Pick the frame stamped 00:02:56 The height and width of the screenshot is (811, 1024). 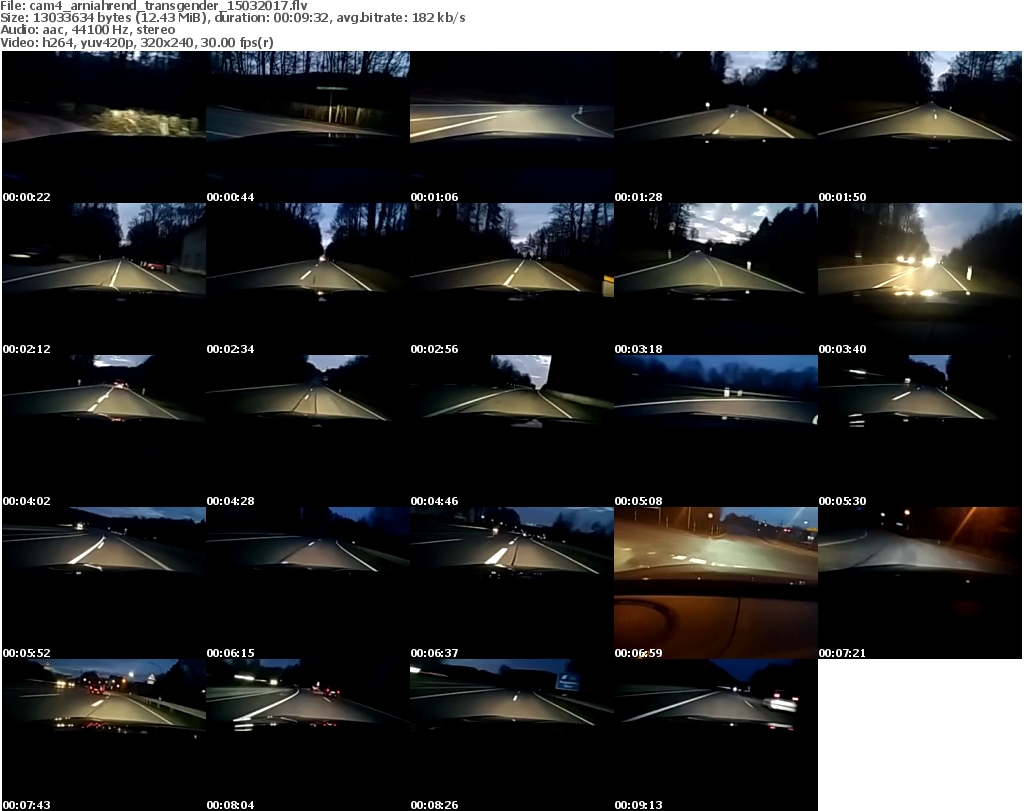(x=512, y=279)
